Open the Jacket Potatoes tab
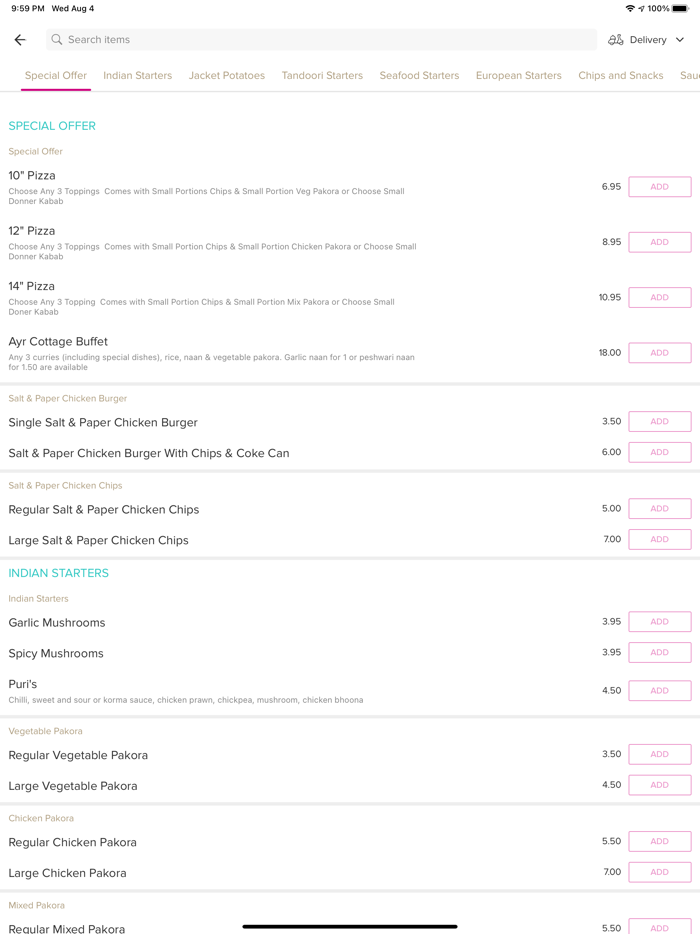The width and height of the screenshot is (700, 934). [227, 76]
